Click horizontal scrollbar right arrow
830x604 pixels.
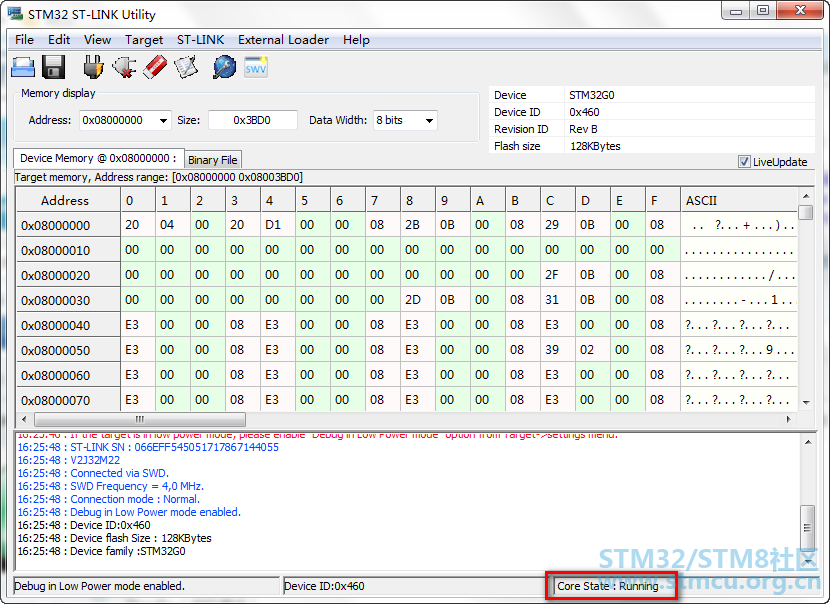[x=789, y=419]
